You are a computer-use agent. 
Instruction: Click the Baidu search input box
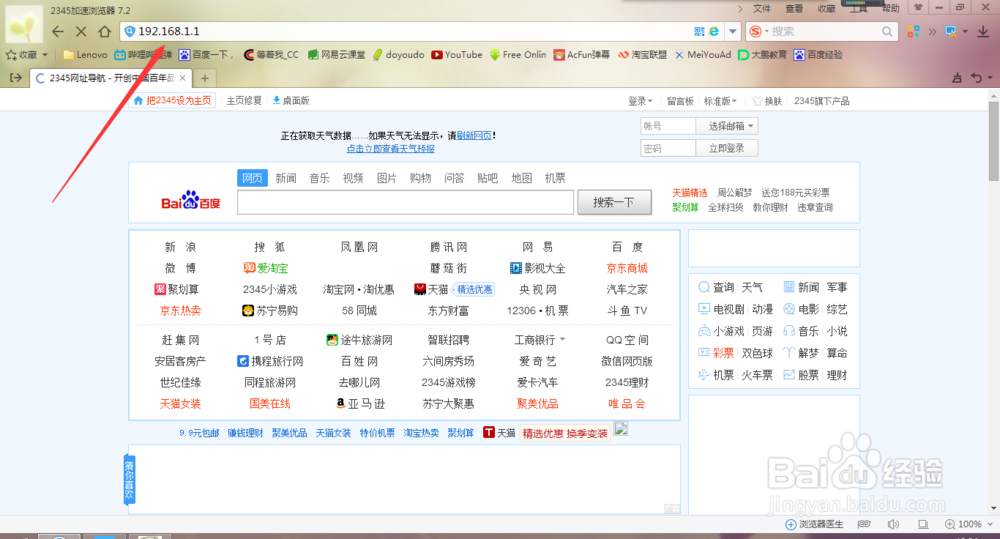pyautogui.click(x=406, y=202)
